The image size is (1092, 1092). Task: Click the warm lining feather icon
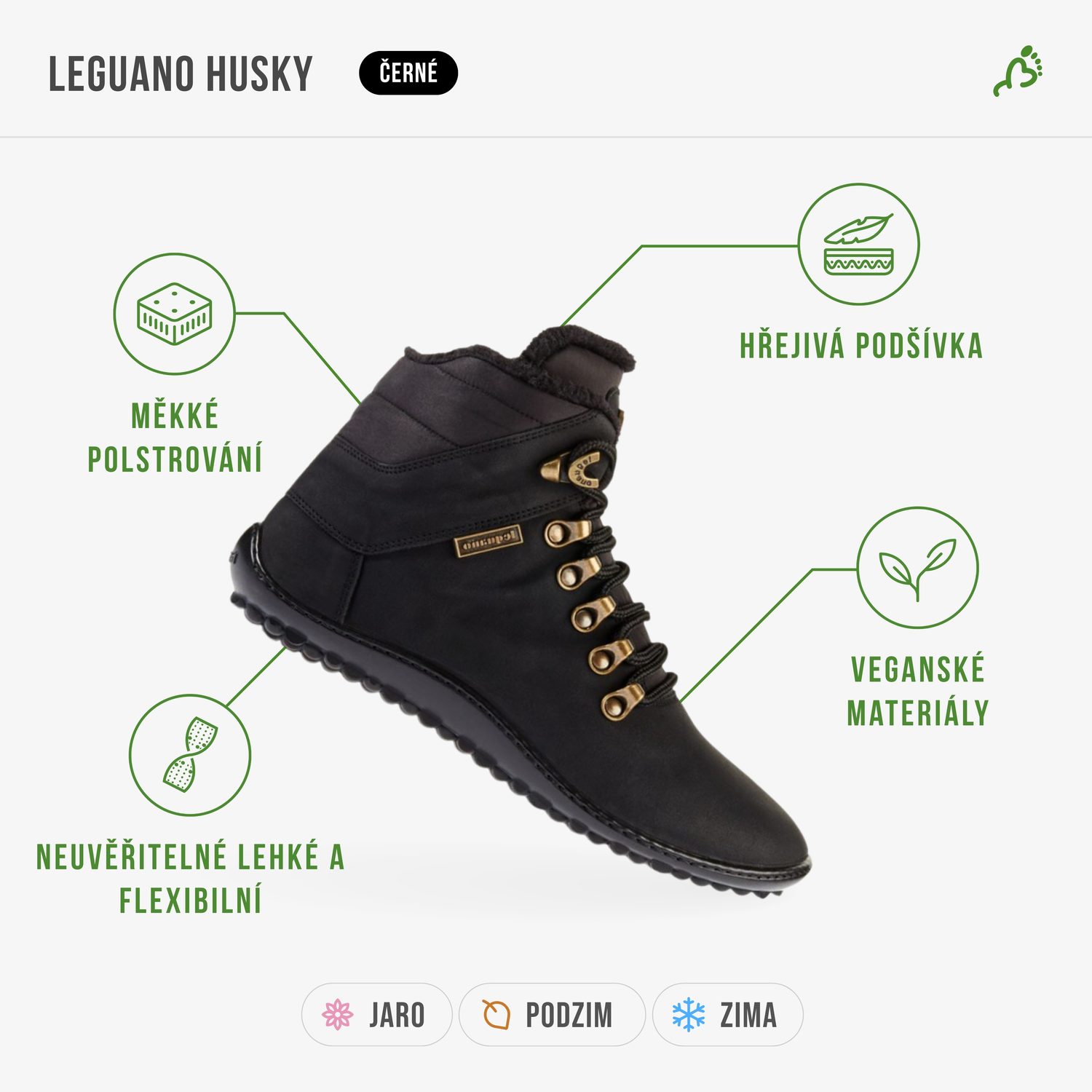(858, 244)
